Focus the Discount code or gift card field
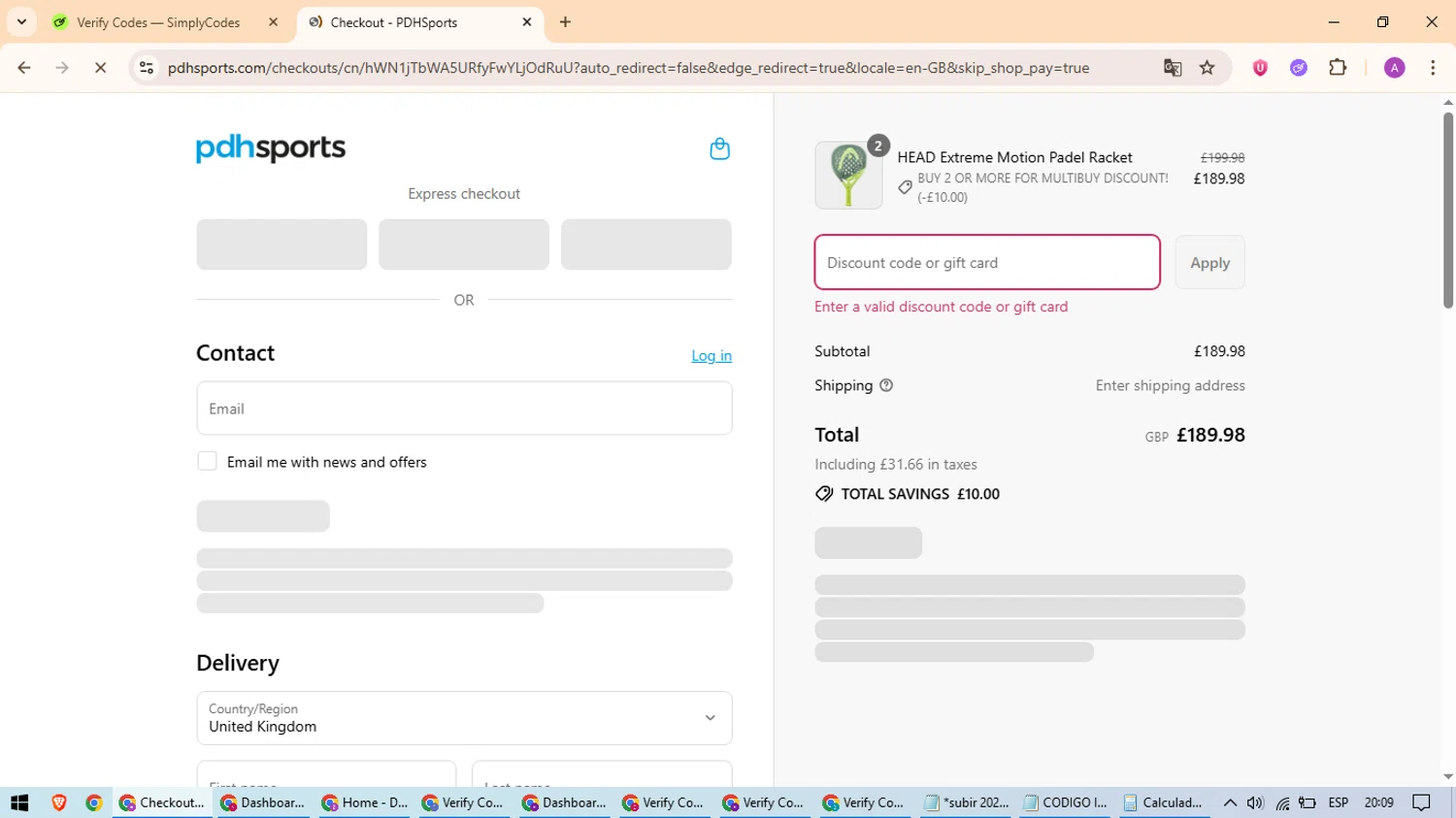 (x=987, y=262)
